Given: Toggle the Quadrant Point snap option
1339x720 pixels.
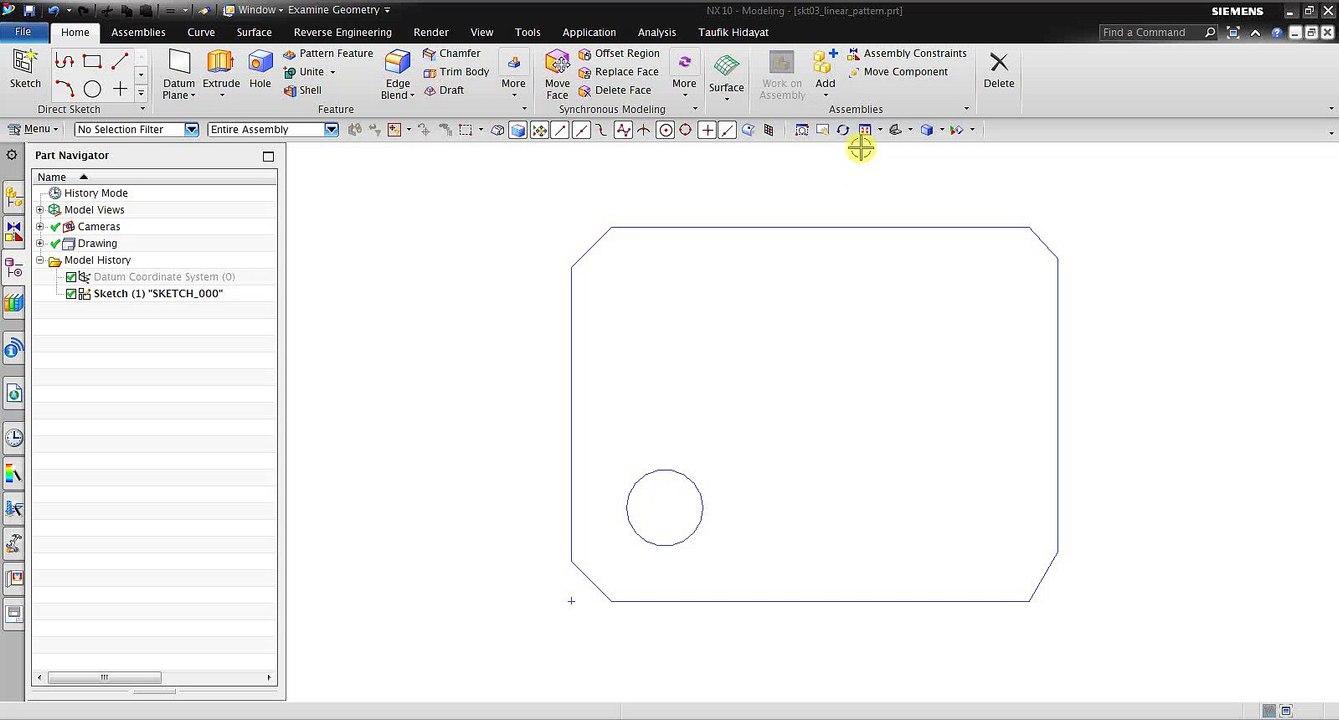Looking at the screenshot, I should pos(686,130).
